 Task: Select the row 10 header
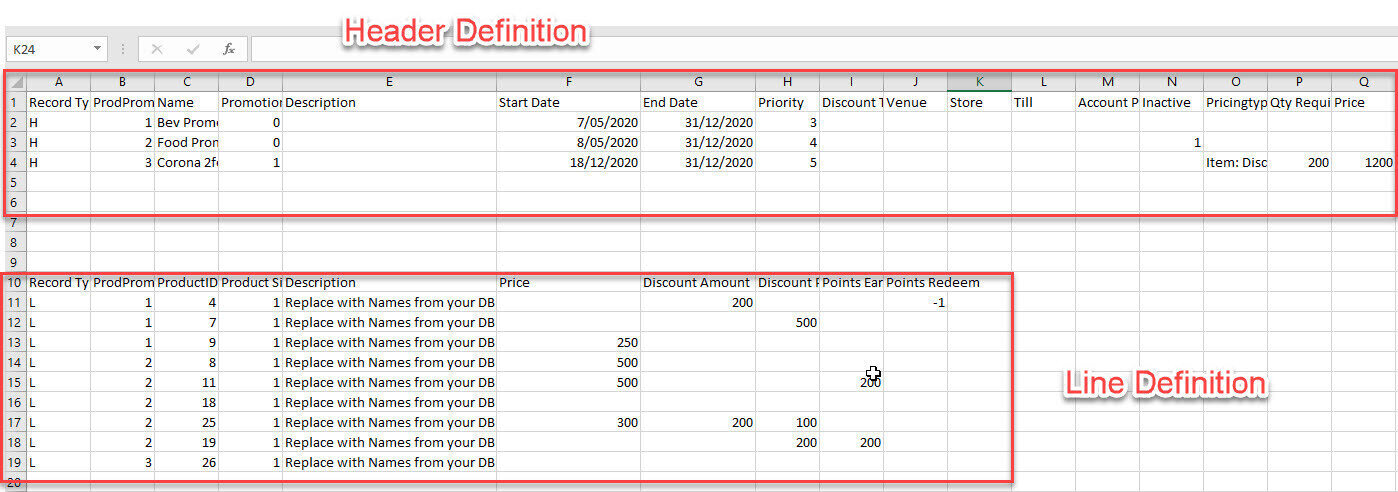pos(14,282)
